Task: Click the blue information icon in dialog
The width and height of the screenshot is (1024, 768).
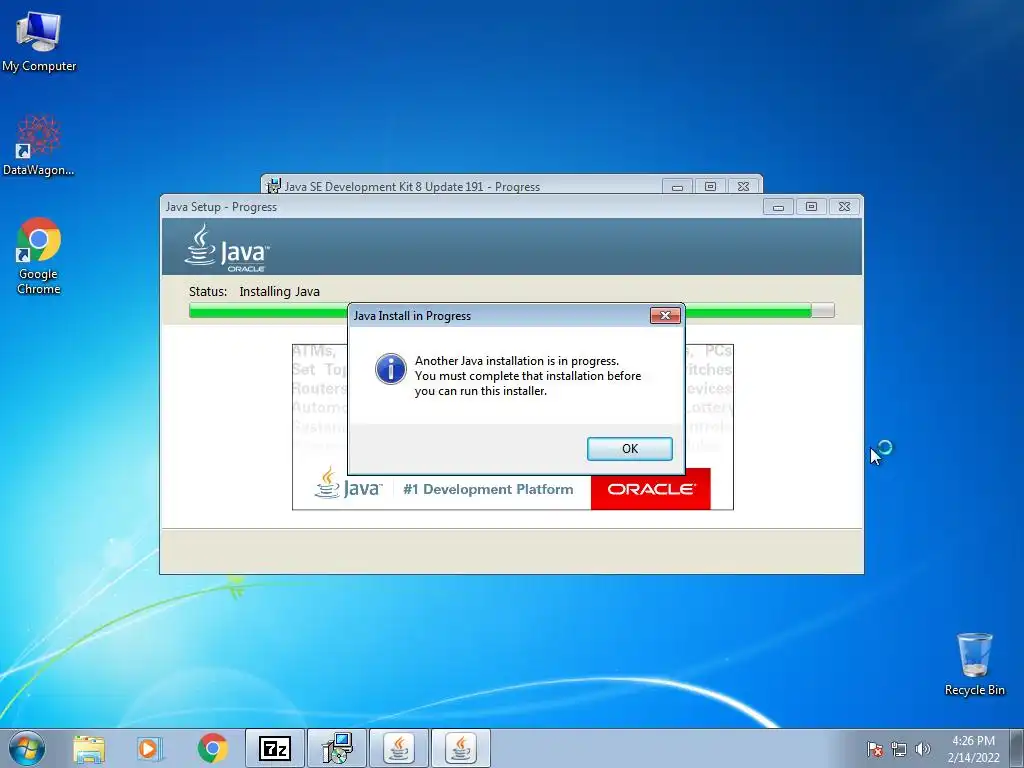Action: coord(391,369)
